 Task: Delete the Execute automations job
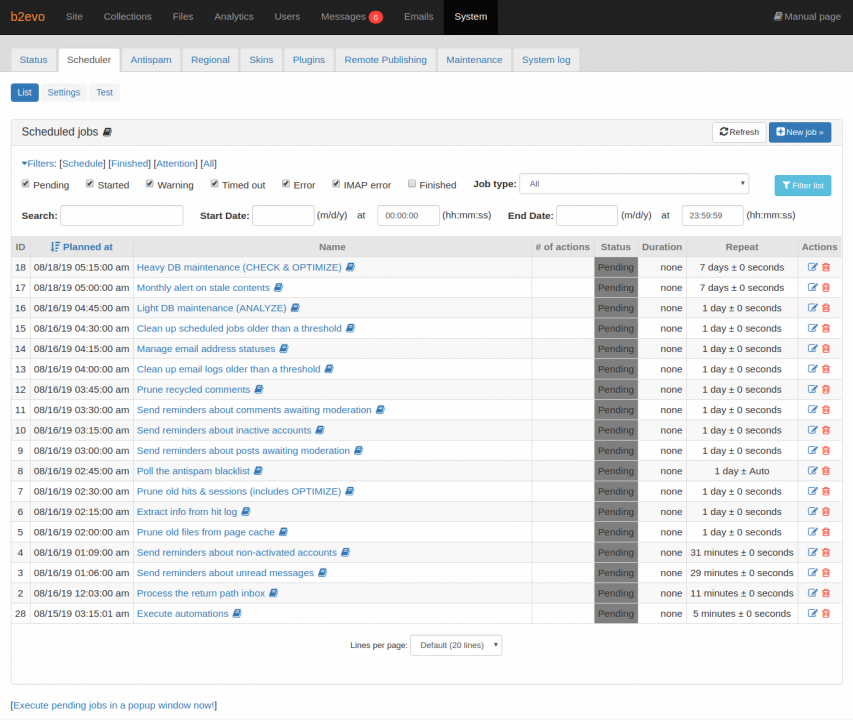pyautogui.click(x=824, y=613)
